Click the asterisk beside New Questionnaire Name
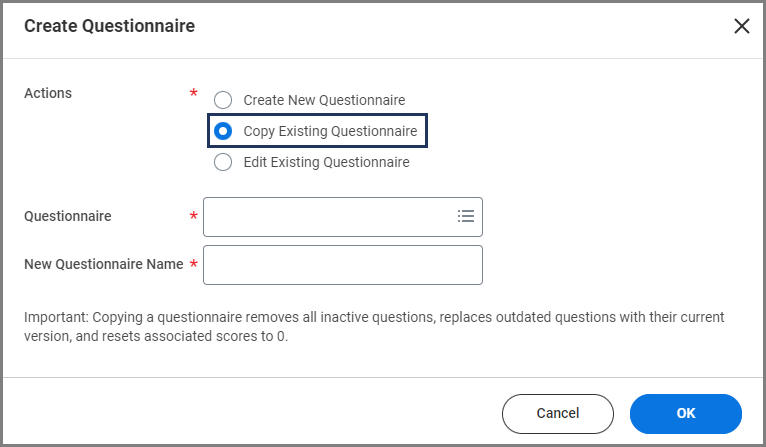 point(193,265)
